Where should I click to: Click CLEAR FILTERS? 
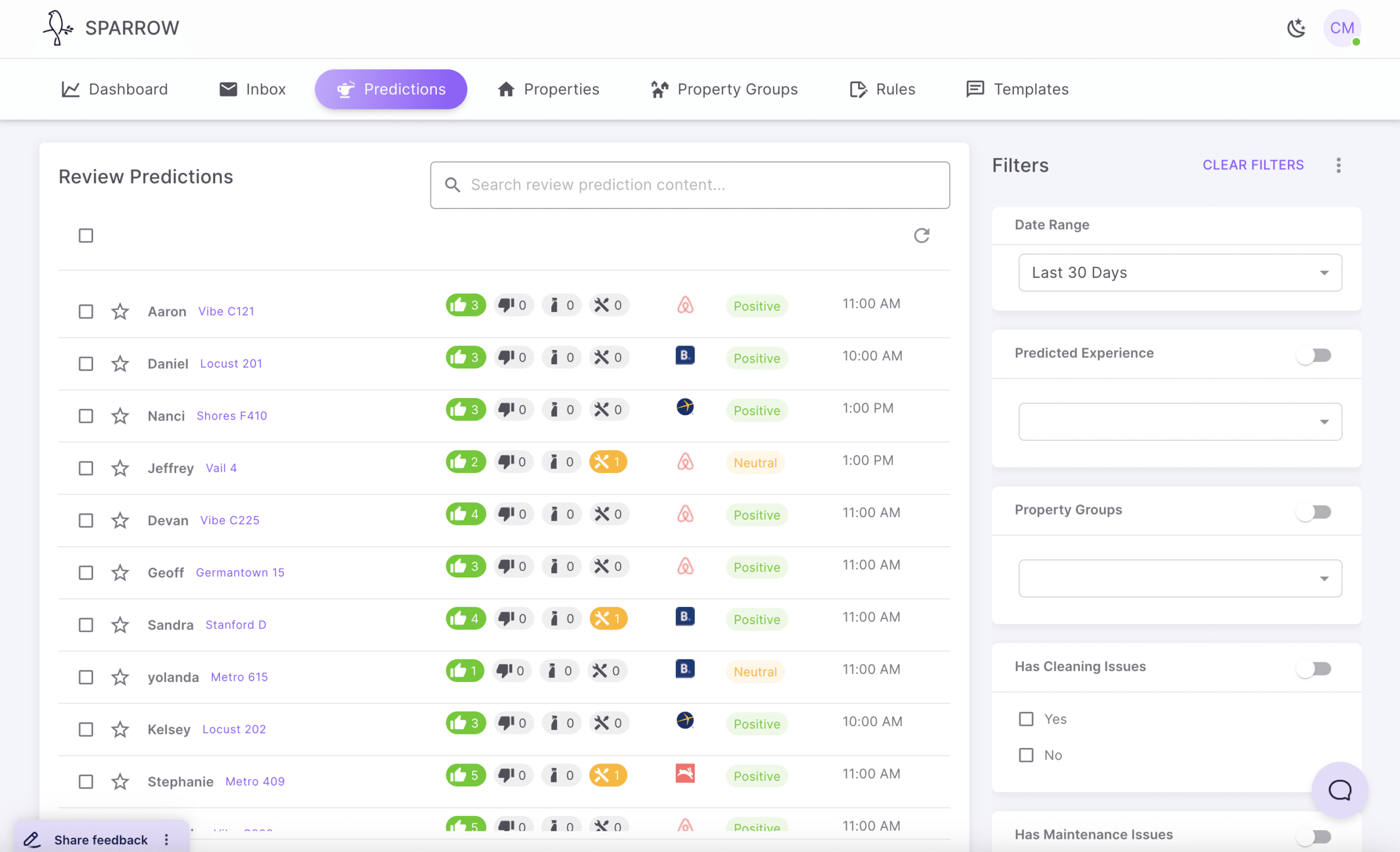pos(1253,165)
